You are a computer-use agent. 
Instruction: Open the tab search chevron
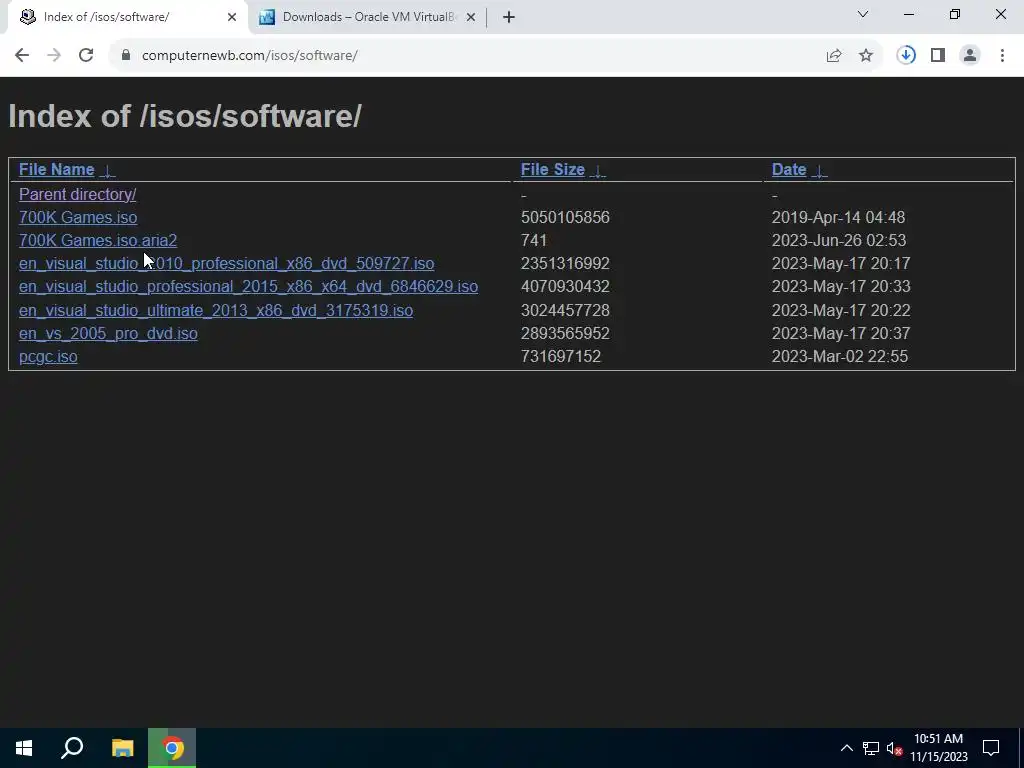[x=863, y=14]
